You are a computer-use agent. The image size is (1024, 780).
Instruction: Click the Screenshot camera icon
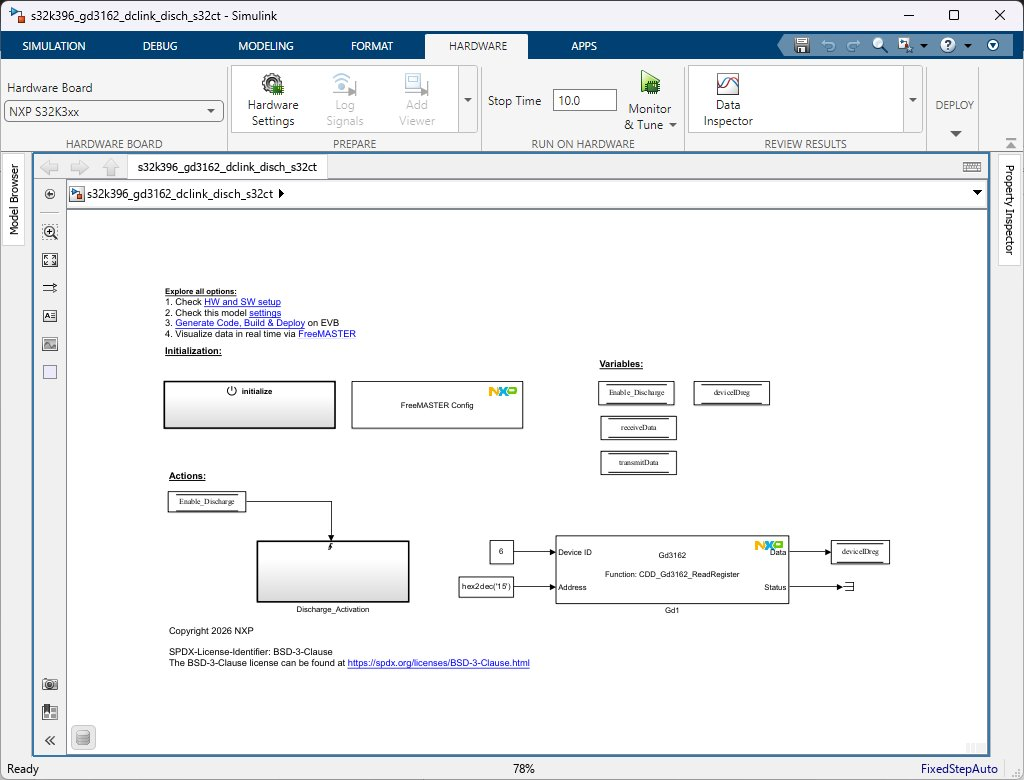tap(50, 684)
